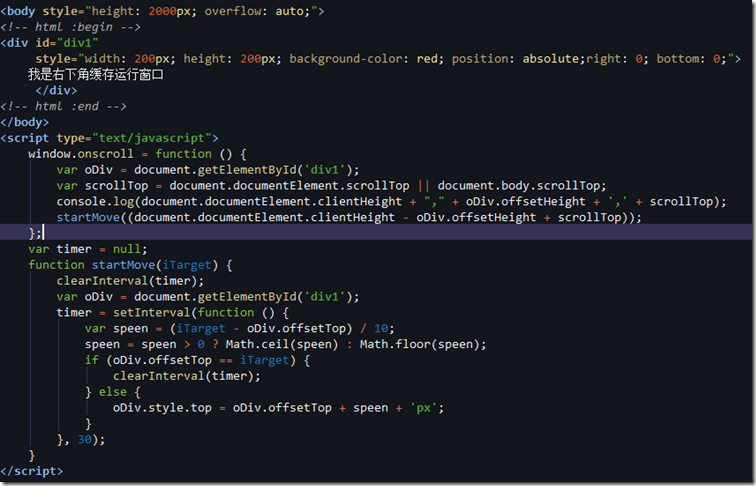
Task: Click the '}, 30);' line
Action: coord(81,440)
